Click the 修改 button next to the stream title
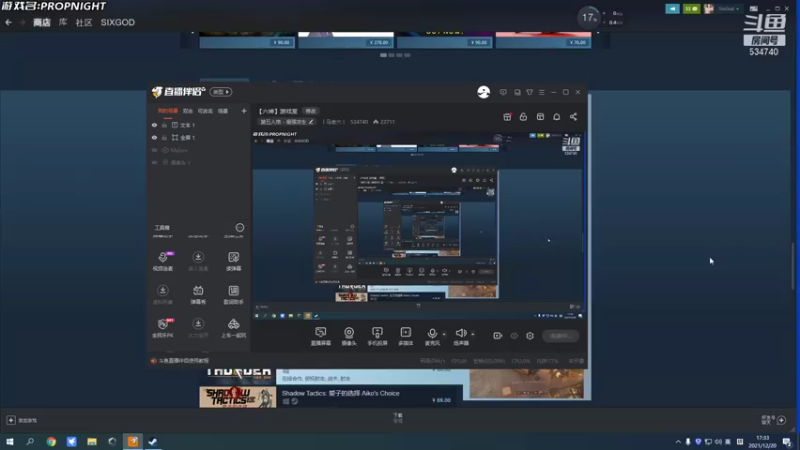Viewport: 800px width, 450px height. 311,111
